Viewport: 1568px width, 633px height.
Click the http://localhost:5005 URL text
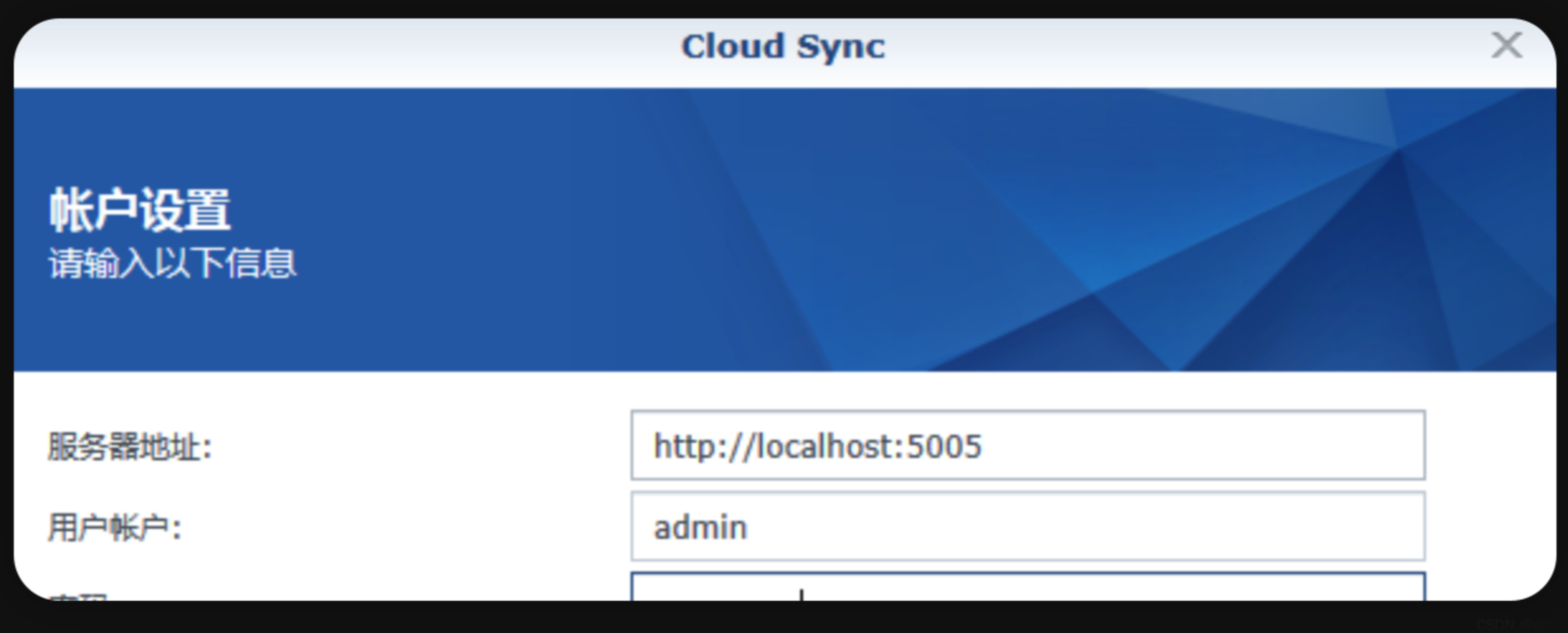(817, 446)
